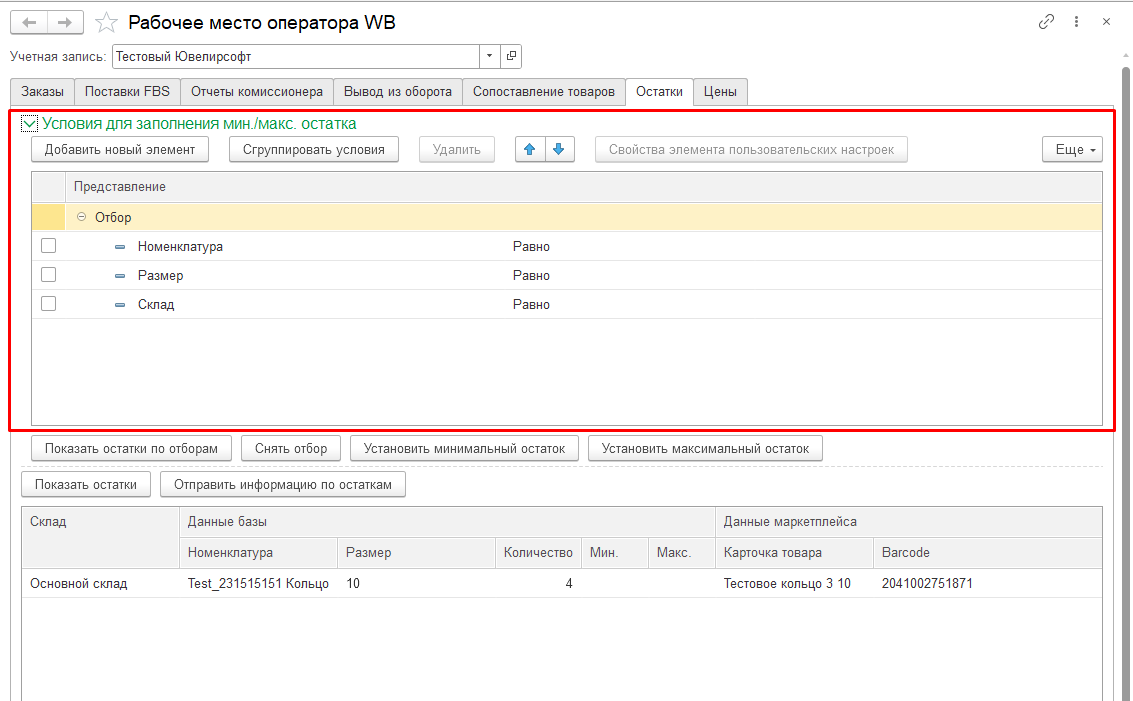Click barcode value 2041002751871

tap(927, 583)
